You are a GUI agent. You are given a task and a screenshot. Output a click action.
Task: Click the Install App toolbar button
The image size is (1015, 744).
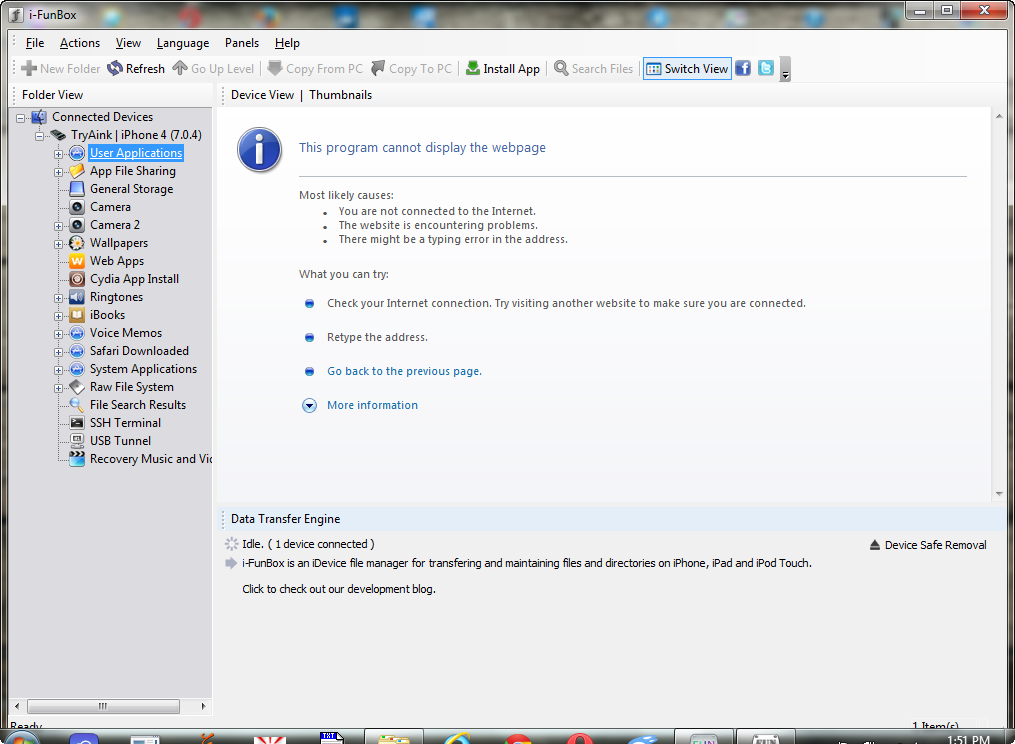click(502, 69)
